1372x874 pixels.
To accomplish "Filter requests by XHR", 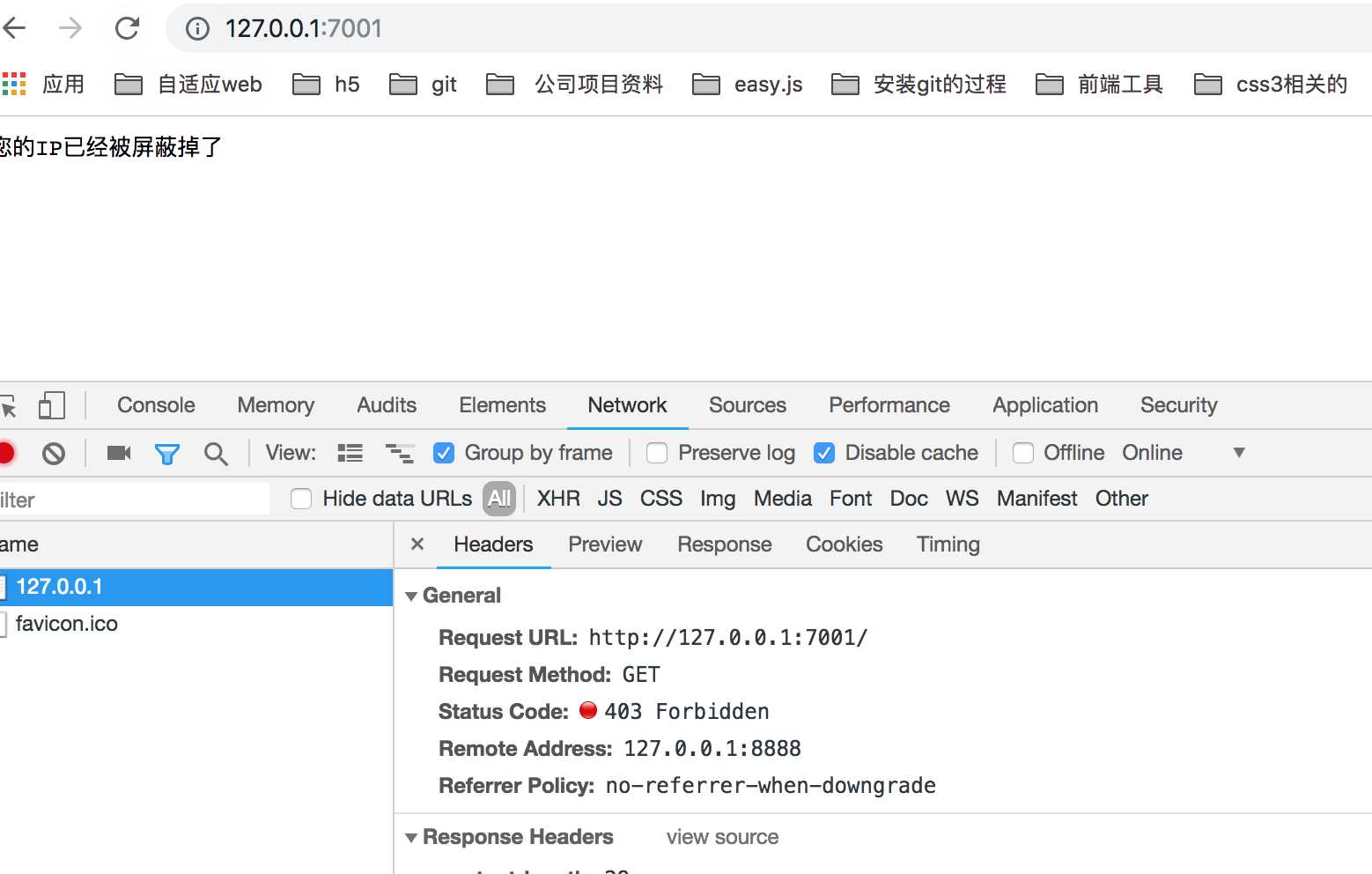I will [x=558, y=499].
